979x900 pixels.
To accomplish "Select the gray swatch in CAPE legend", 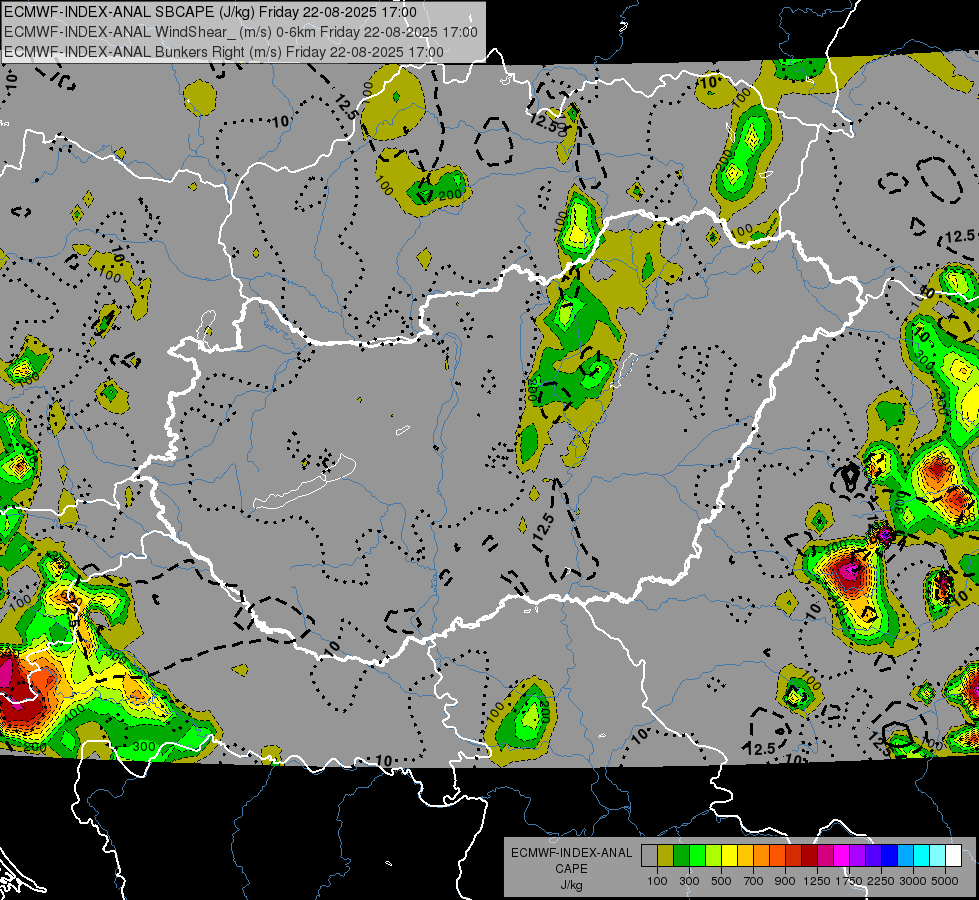I will pyautogui.click(x=649, y=856).
